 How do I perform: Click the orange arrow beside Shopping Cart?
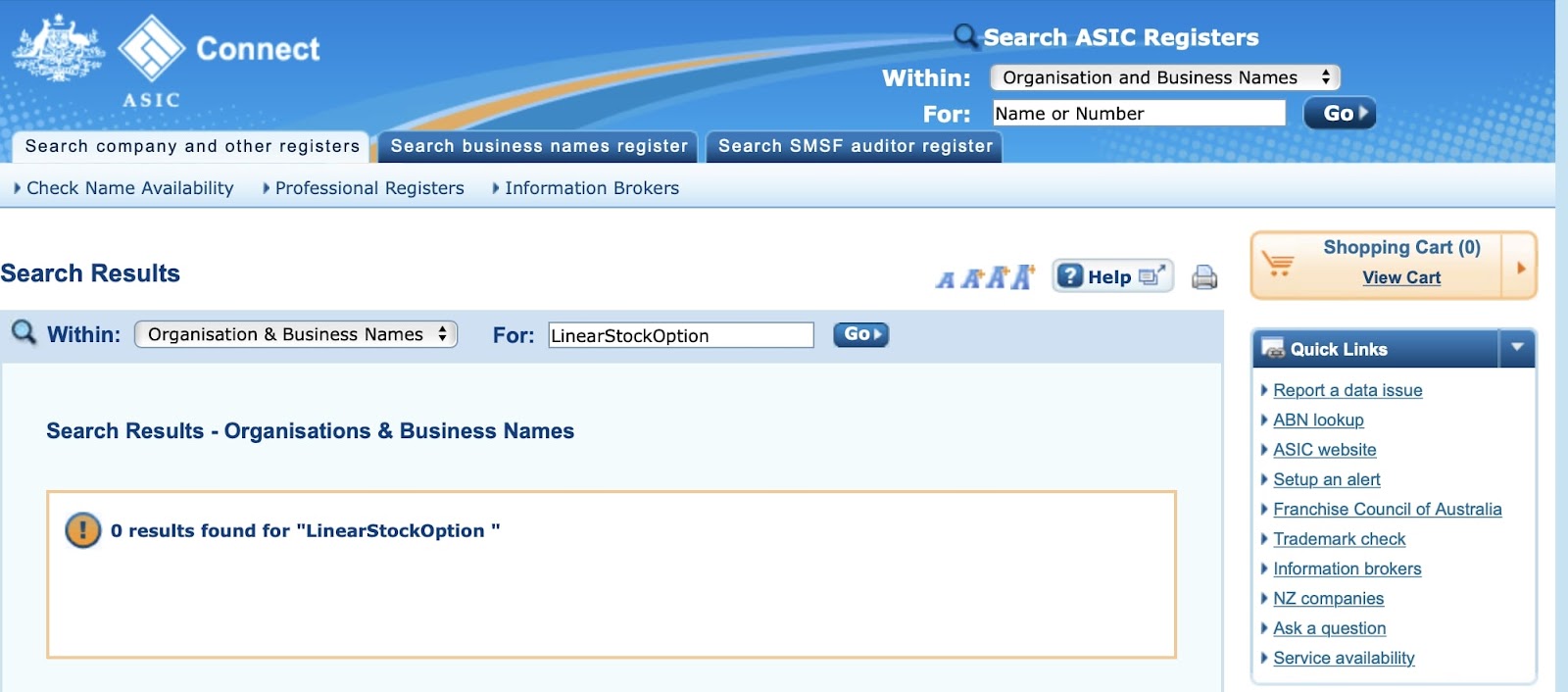tap(1521, 267)
